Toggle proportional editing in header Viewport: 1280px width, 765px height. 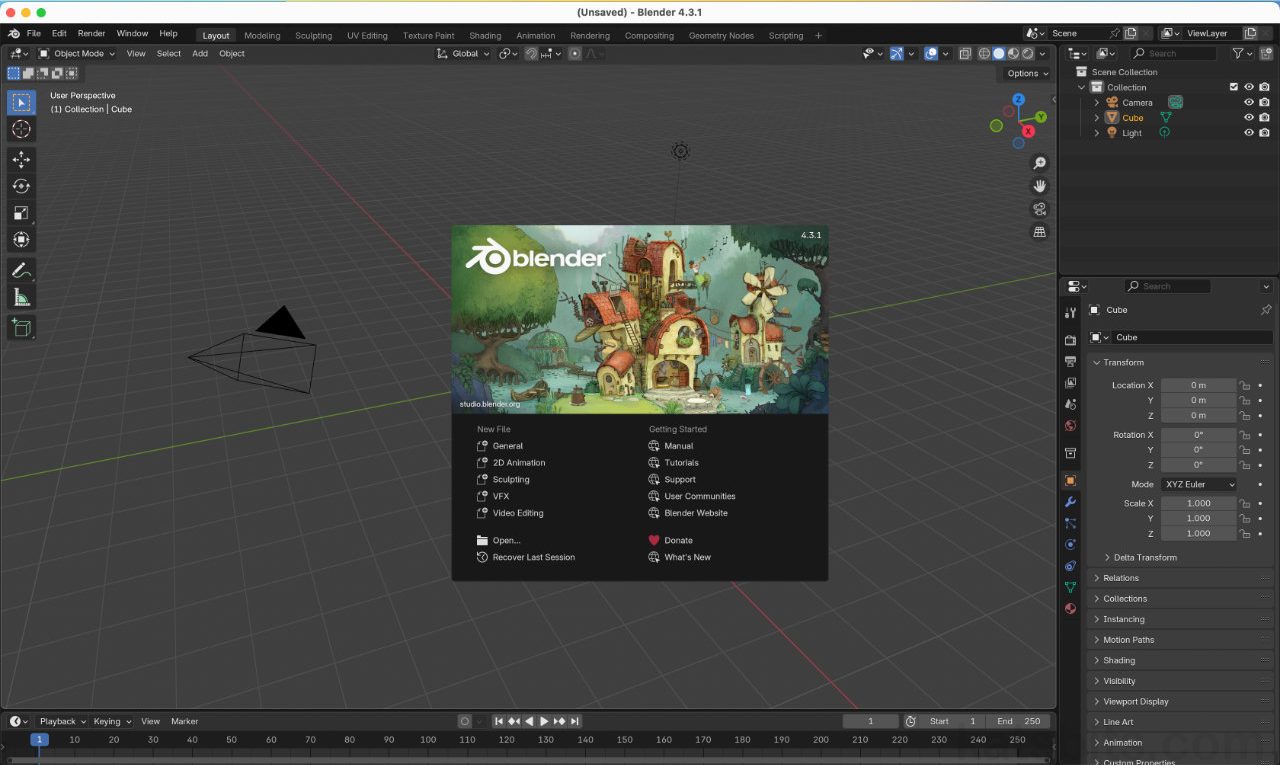[x=575, y=53]
